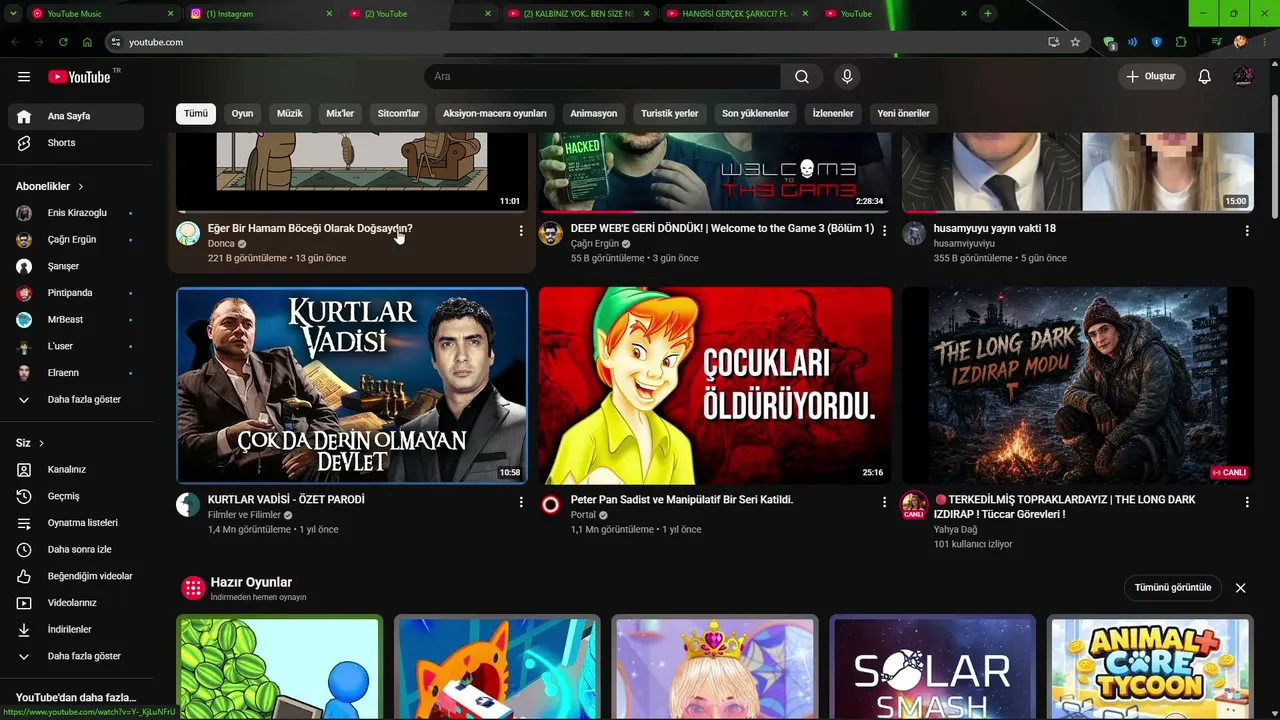The image size is (1280, 720).
Task: Open the Peter Pan Sadist video title
Action: (x=682, y=500)
